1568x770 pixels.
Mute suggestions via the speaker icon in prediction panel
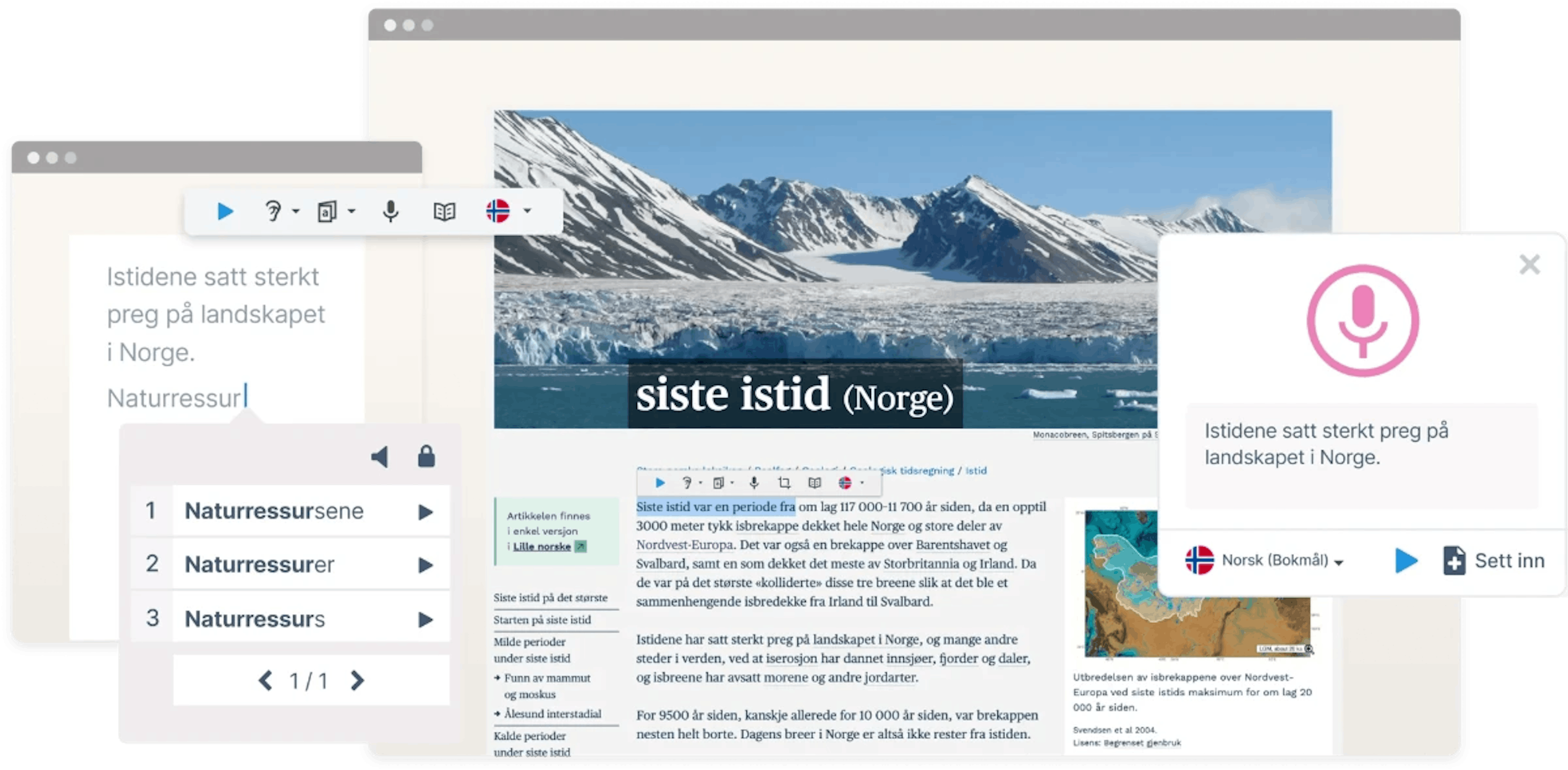(x=381, y=458)
